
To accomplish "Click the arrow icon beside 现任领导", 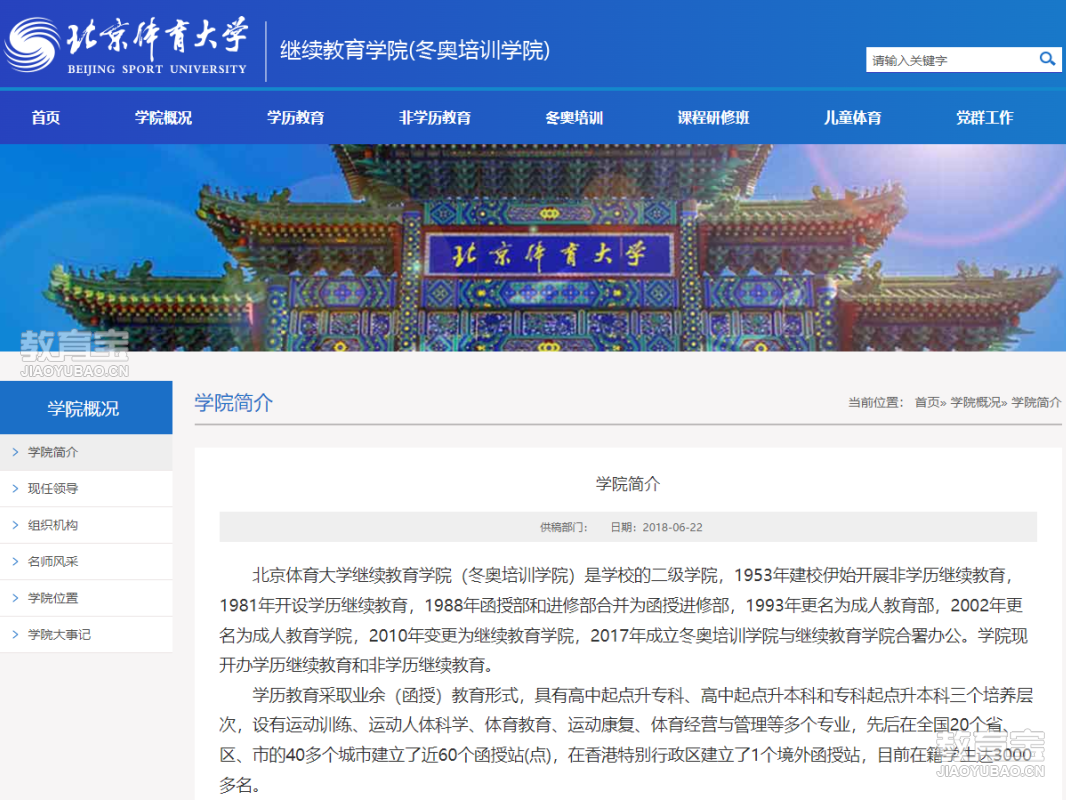I will 15,489.
